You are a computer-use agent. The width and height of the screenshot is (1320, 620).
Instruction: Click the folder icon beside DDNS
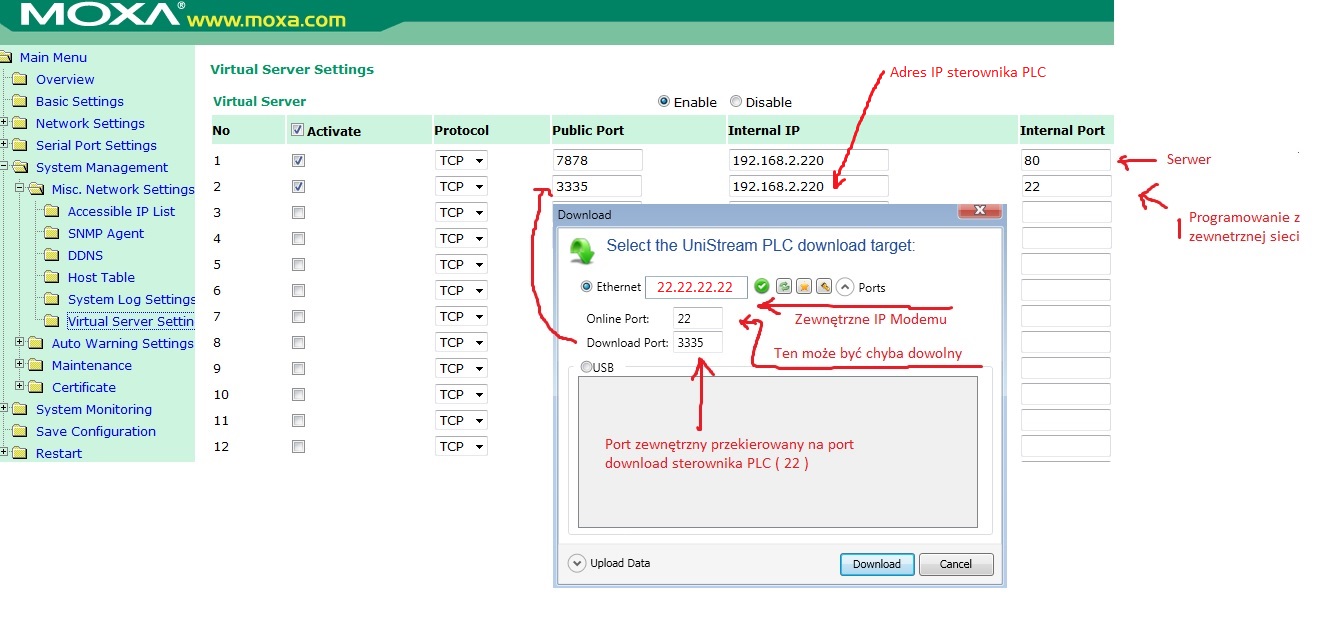click(52, 255)
